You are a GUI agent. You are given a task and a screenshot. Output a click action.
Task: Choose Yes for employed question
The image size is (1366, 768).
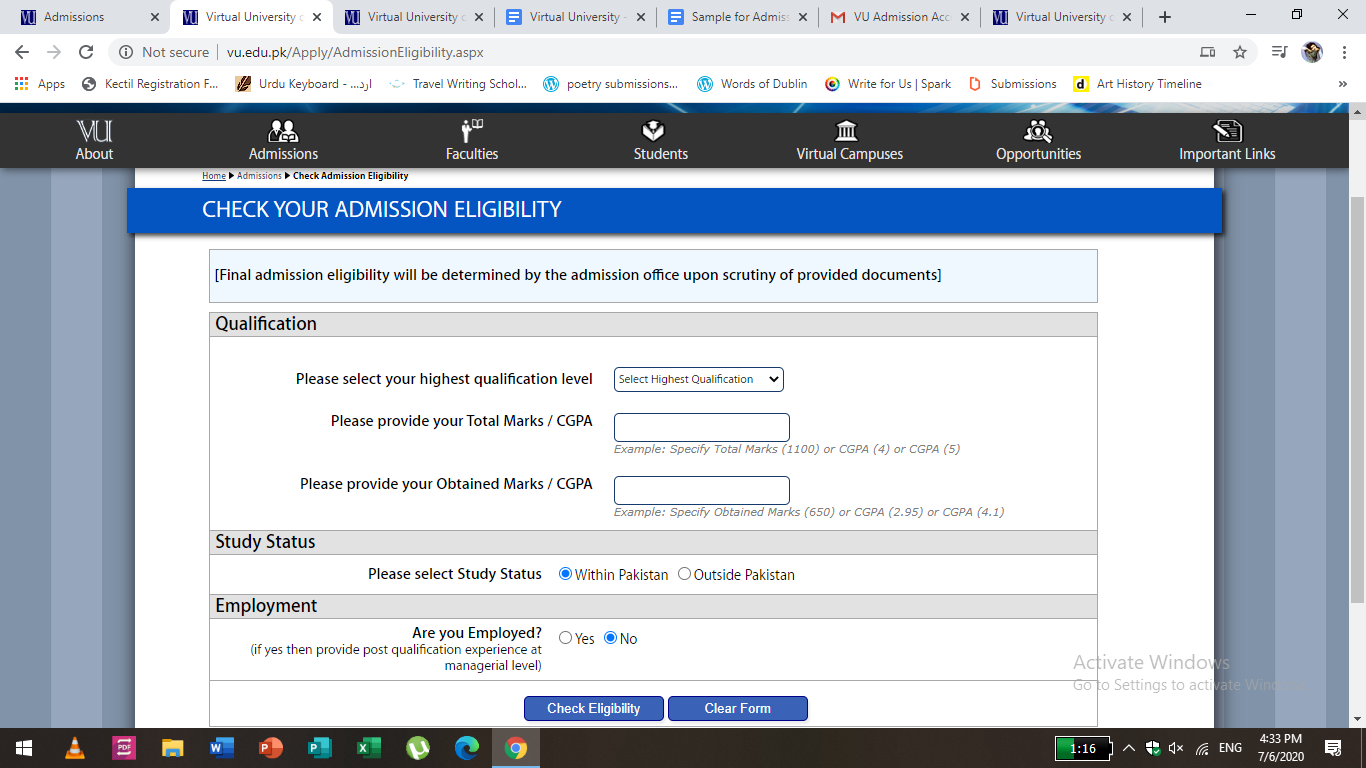coord(566,638)
